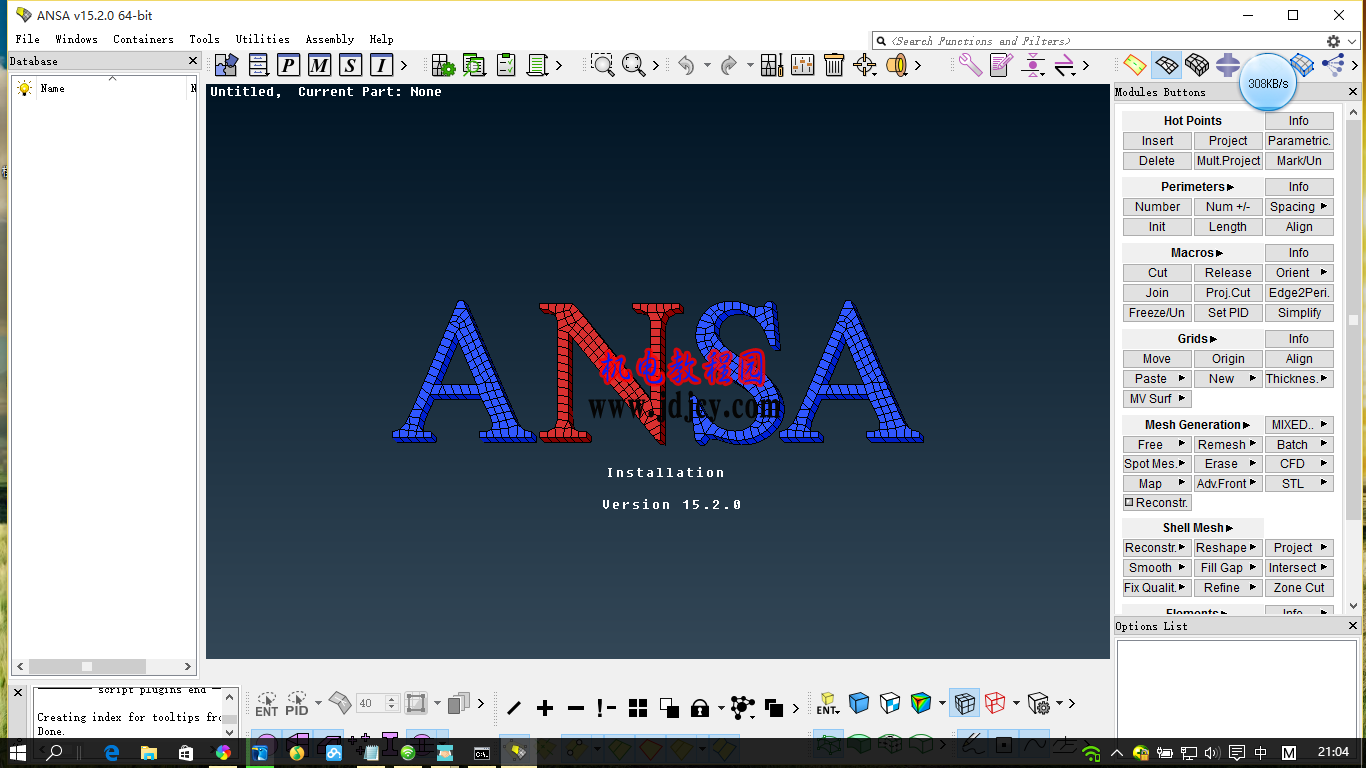Close the Database panel
The width and height of the screenshot is (1366, 768).
coord(193,61)
